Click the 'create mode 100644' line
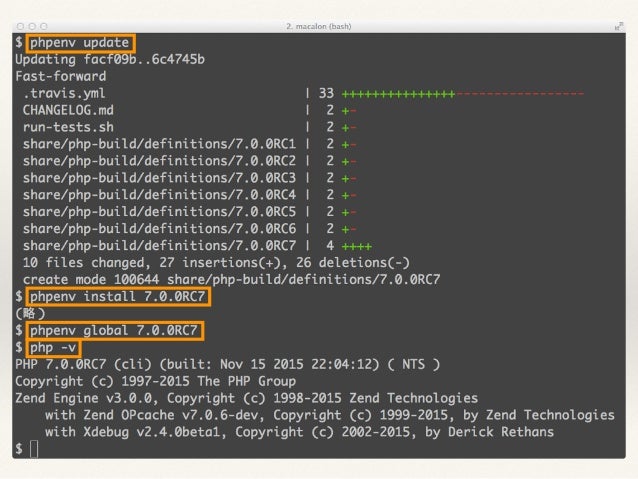This screenshot has height=479, width=638. point(231,280)
